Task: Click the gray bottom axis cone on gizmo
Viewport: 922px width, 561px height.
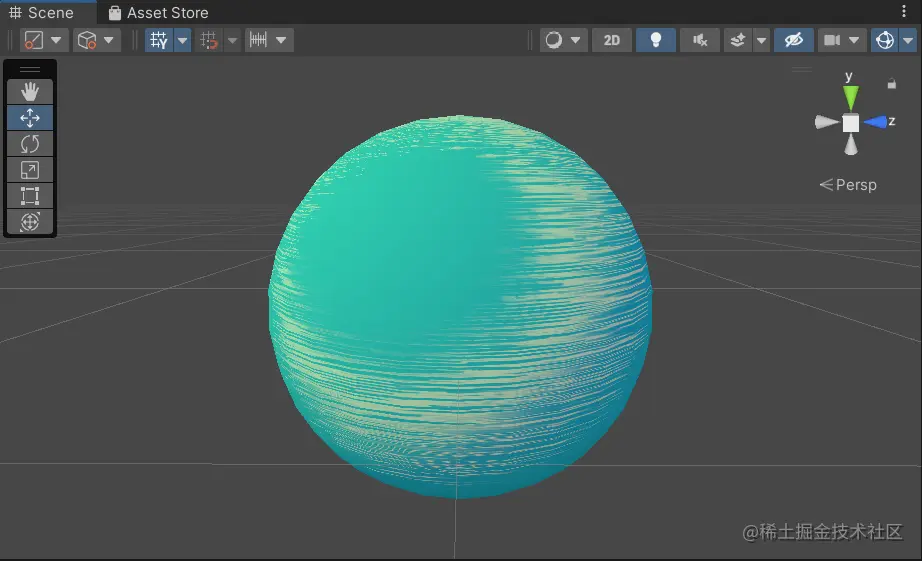Action: click(851, 145)
